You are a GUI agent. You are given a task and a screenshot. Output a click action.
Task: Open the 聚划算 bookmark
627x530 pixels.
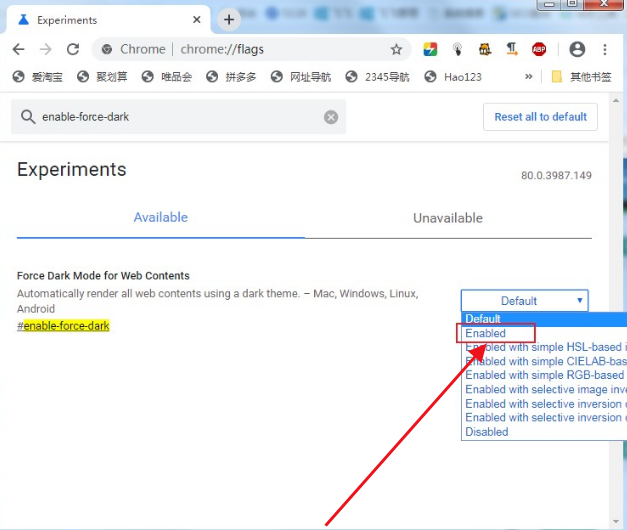point(102,76)
